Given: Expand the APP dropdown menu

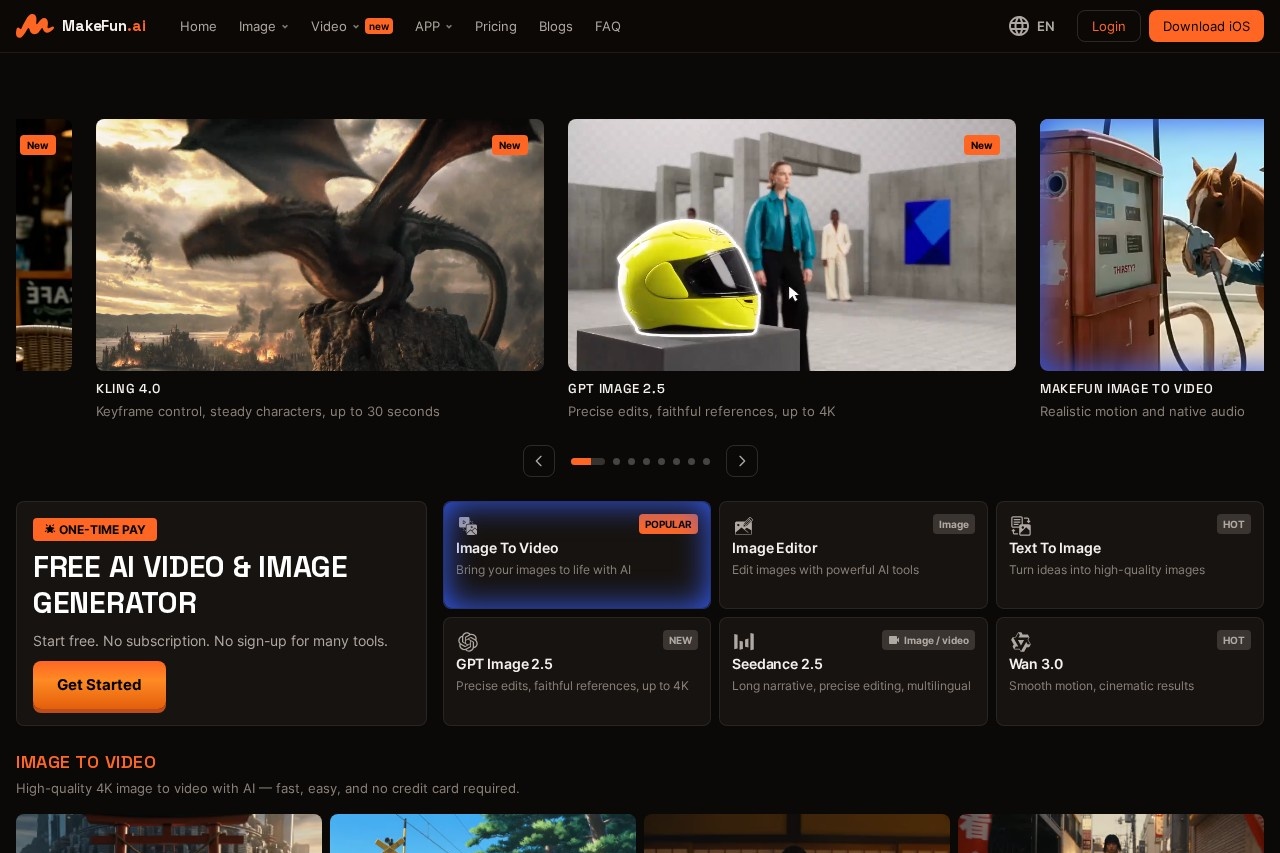Looking at the screenshot, I should 433,26.
